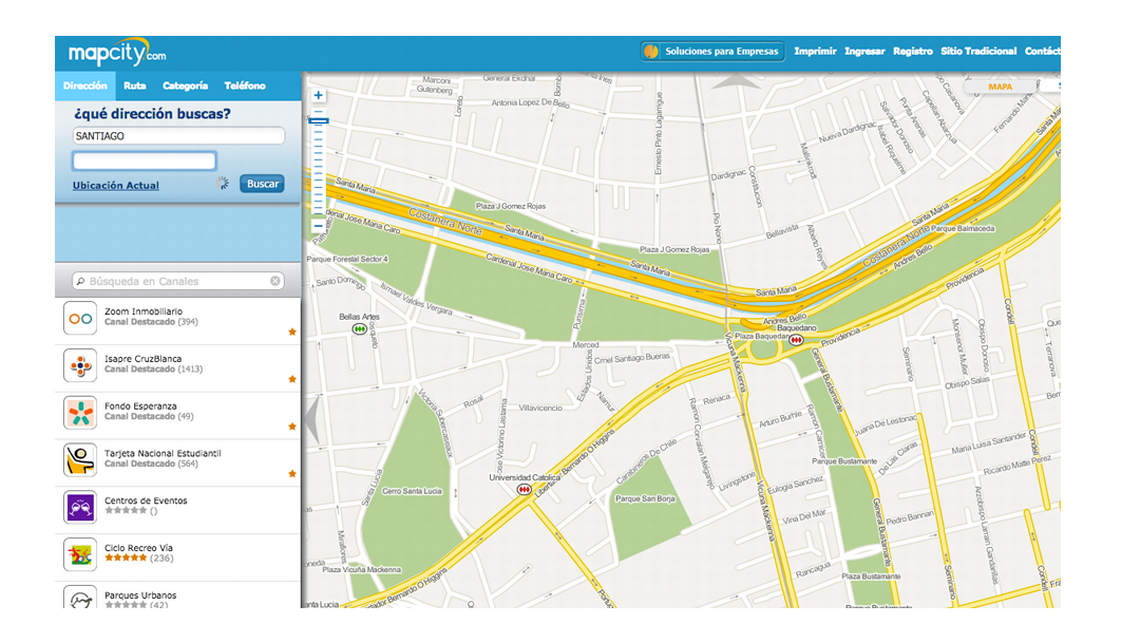Clear the Búsqueda en Canales search field
Viewport: 1140px width, 642px height.
coord(276,281)
